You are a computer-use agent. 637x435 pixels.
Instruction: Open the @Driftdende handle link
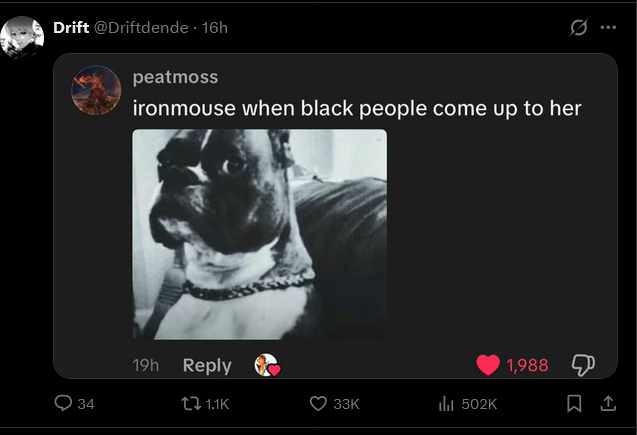(141, 28)
